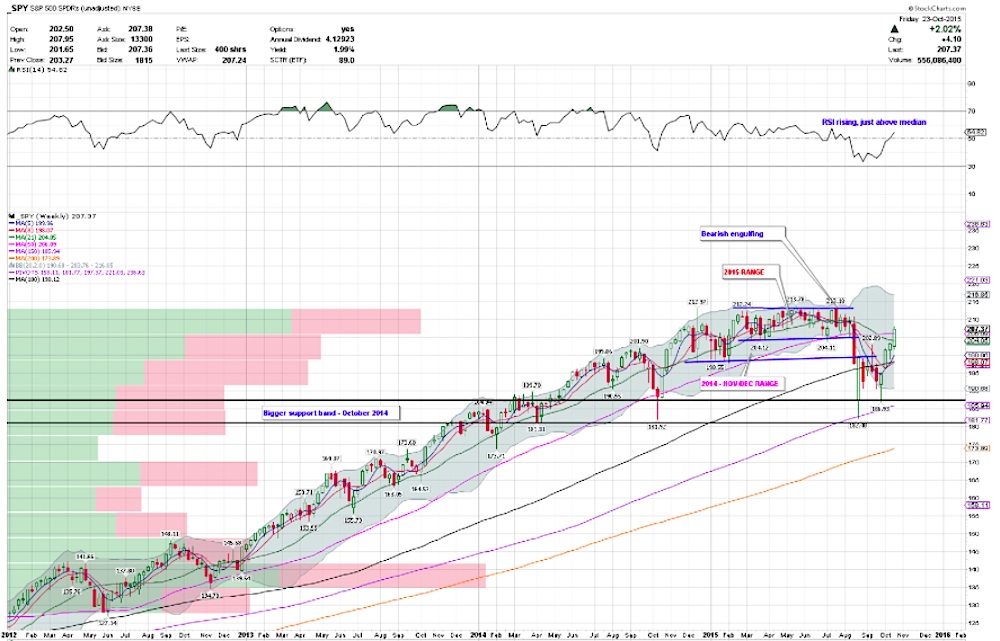Select the Prev Close value 203.27
1000x641 pixels.
point(62,60)
